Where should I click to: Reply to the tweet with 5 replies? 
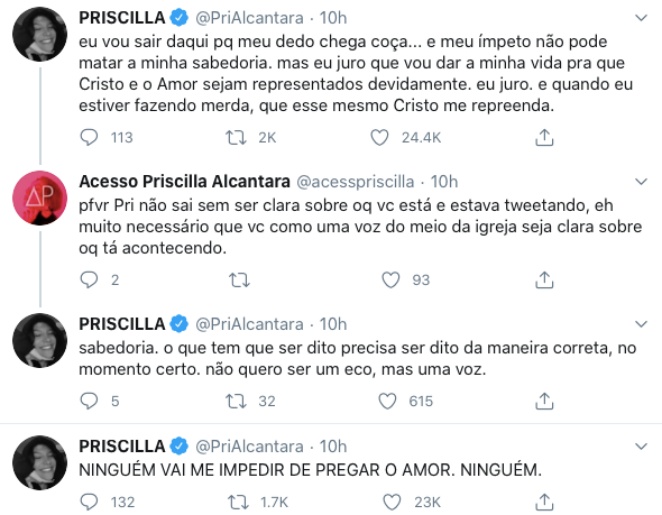click(x=90, y=401)
